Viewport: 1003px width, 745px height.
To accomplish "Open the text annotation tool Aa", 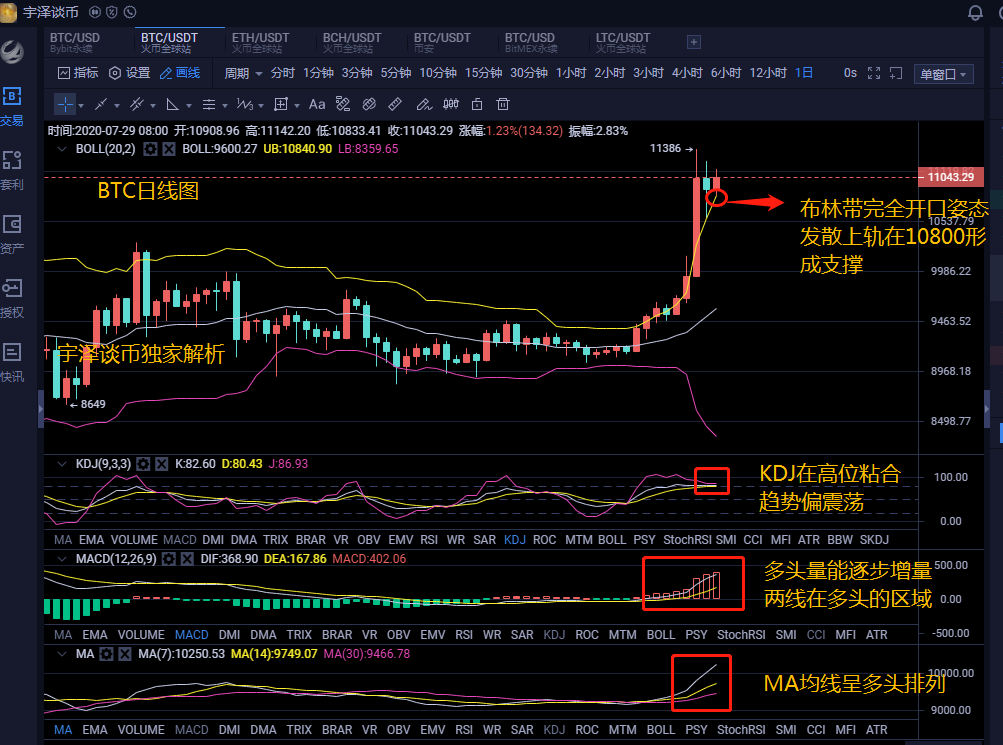I will pos(315,104).
